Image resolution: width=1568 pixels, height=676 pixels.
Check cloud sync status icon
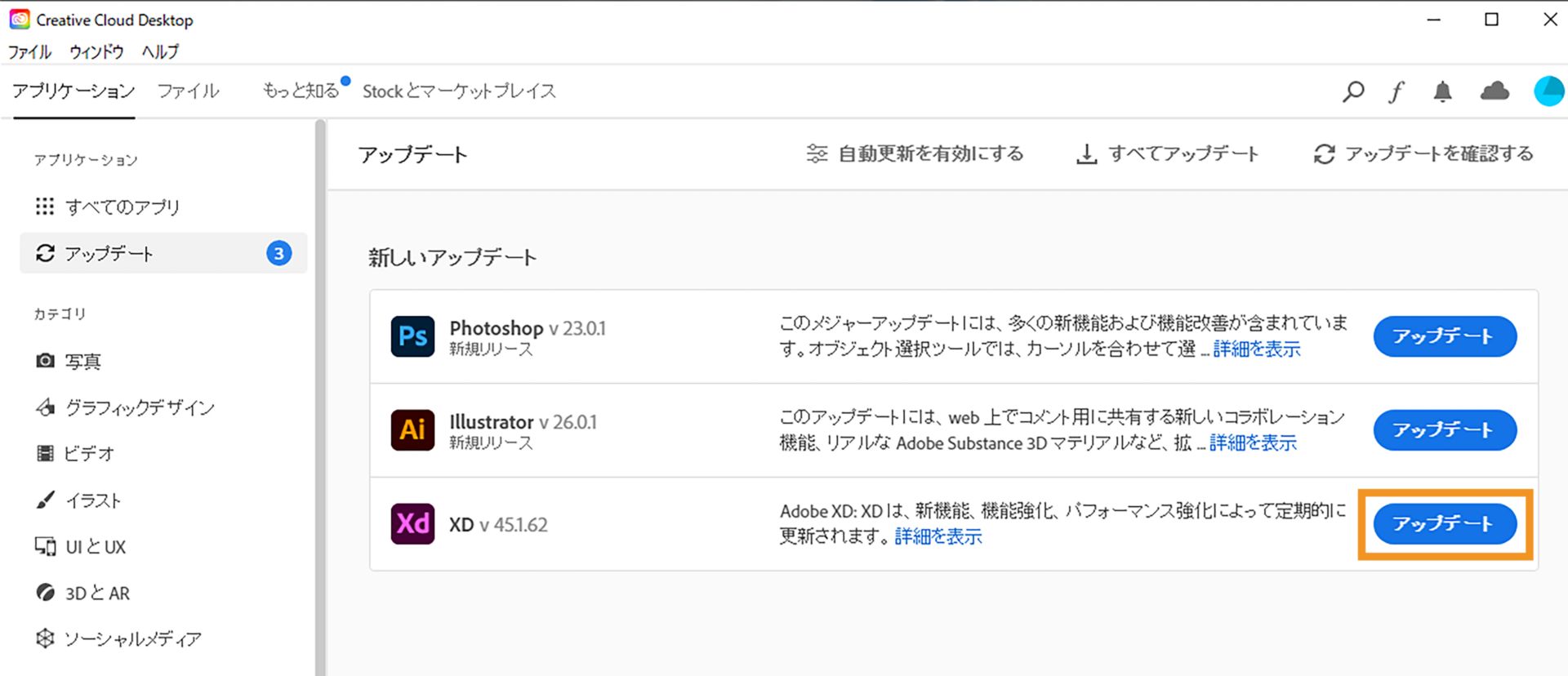point(1494,91)
